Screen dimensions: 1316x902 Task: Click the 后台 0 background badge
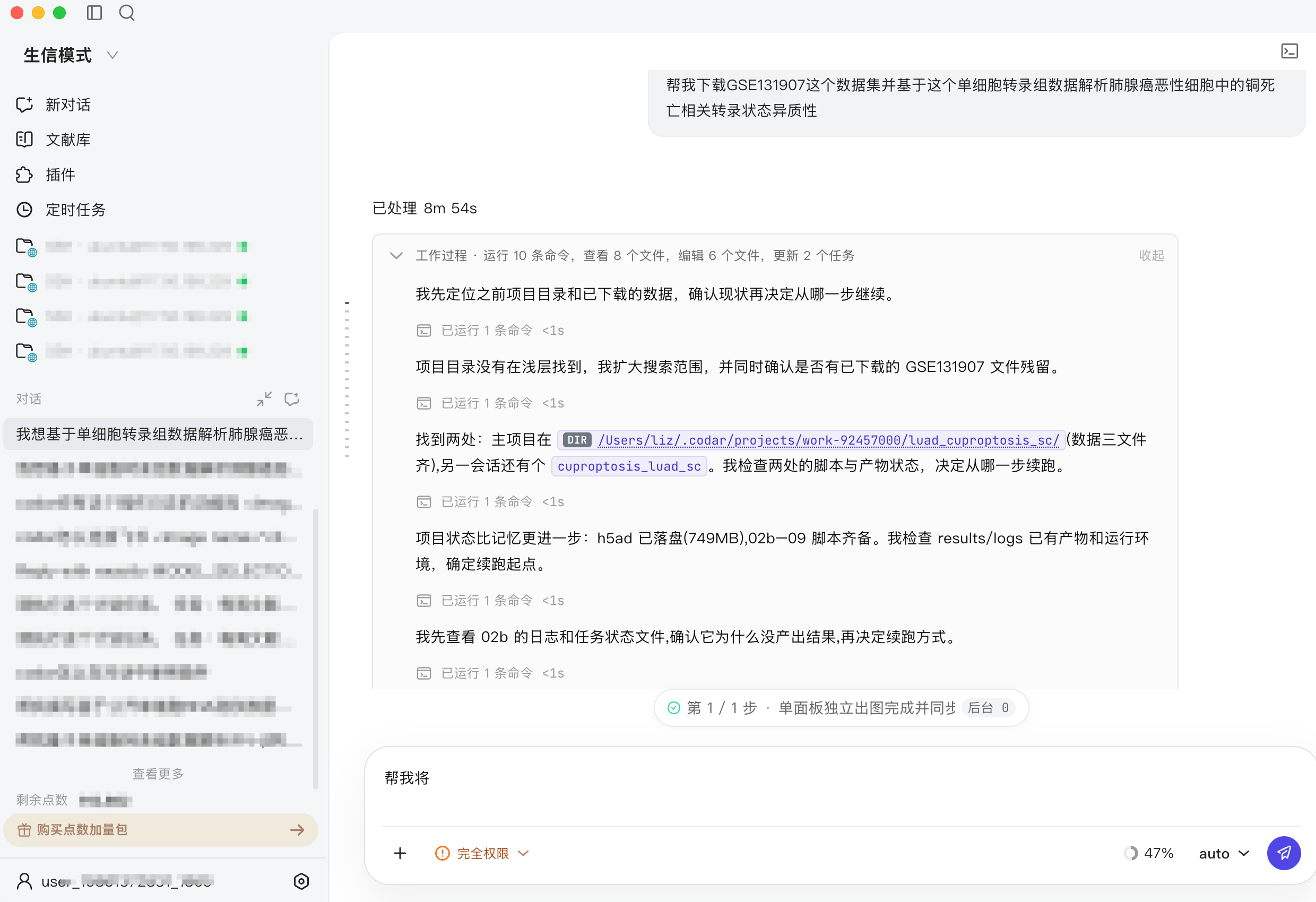pyautogui.click(x=988, y=708)
